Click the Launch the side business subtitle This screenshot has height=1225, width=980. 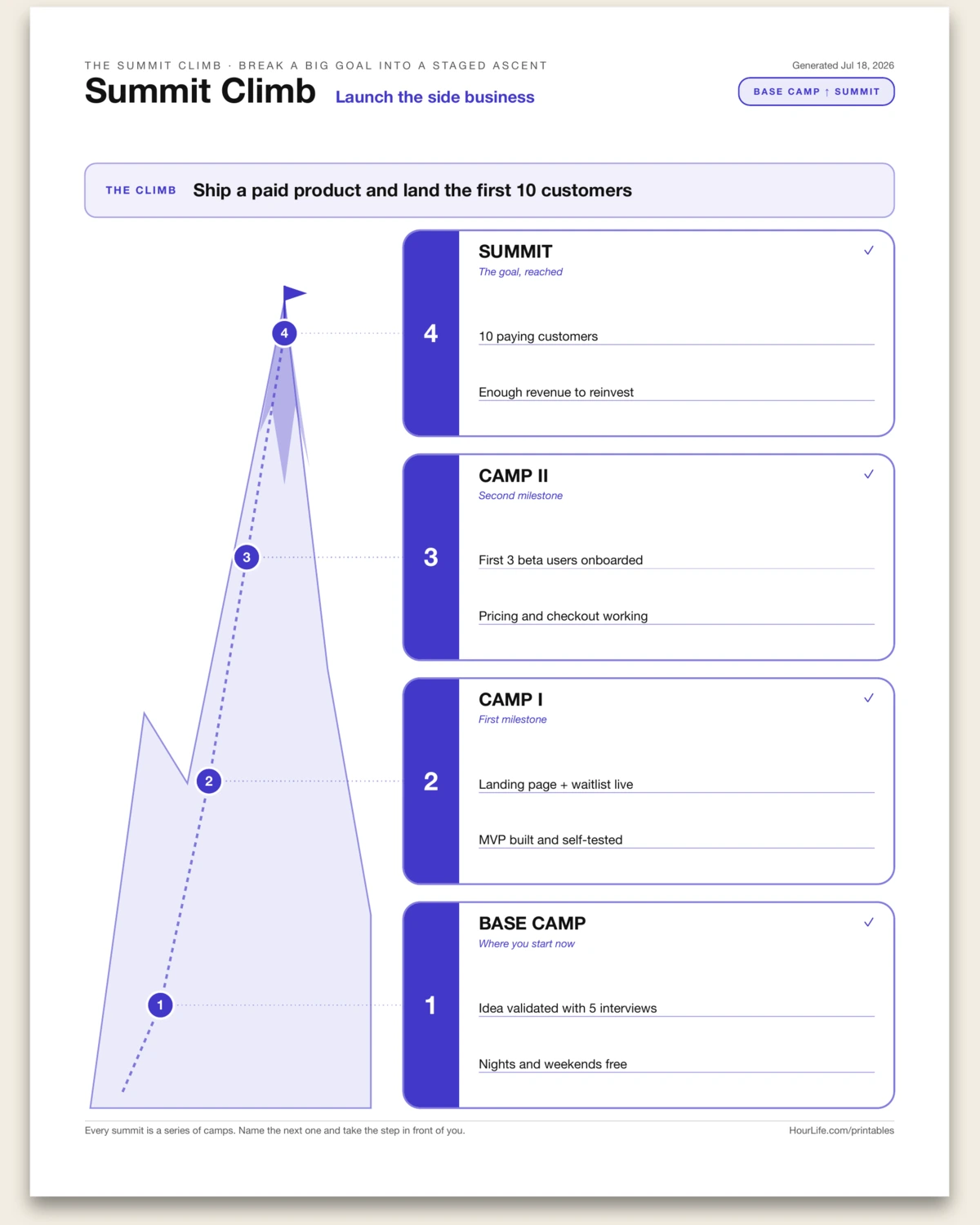pos(434,97)
